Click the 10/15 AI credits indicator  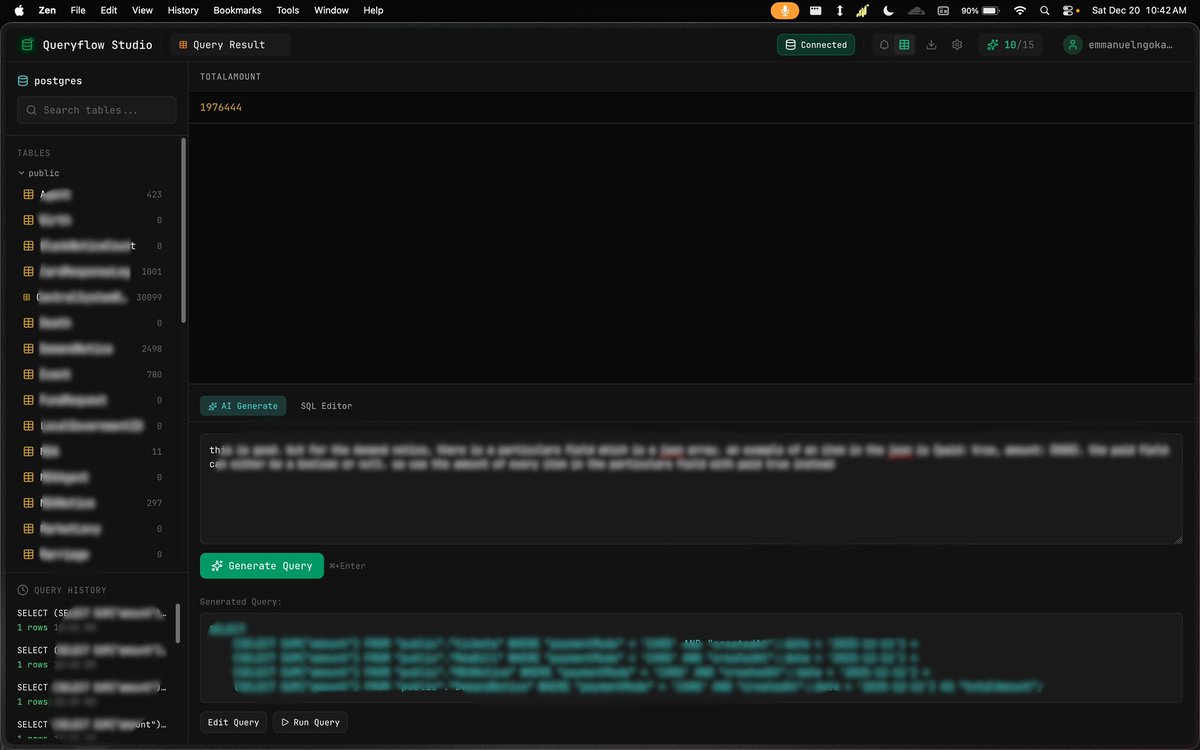(1010, 45)
